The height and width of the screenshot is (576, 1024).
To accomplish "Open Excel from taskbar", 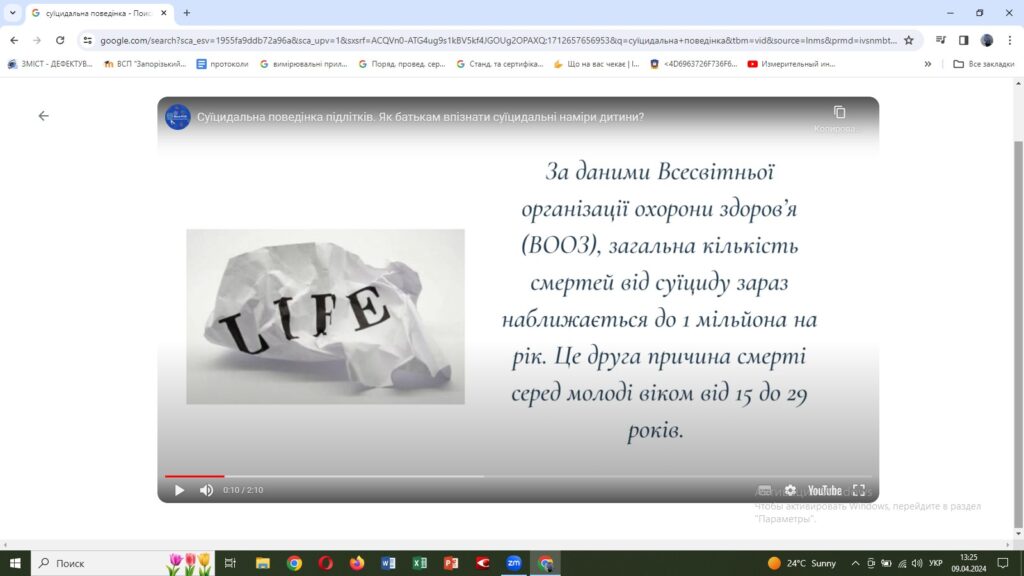I will tap(419, 563).
